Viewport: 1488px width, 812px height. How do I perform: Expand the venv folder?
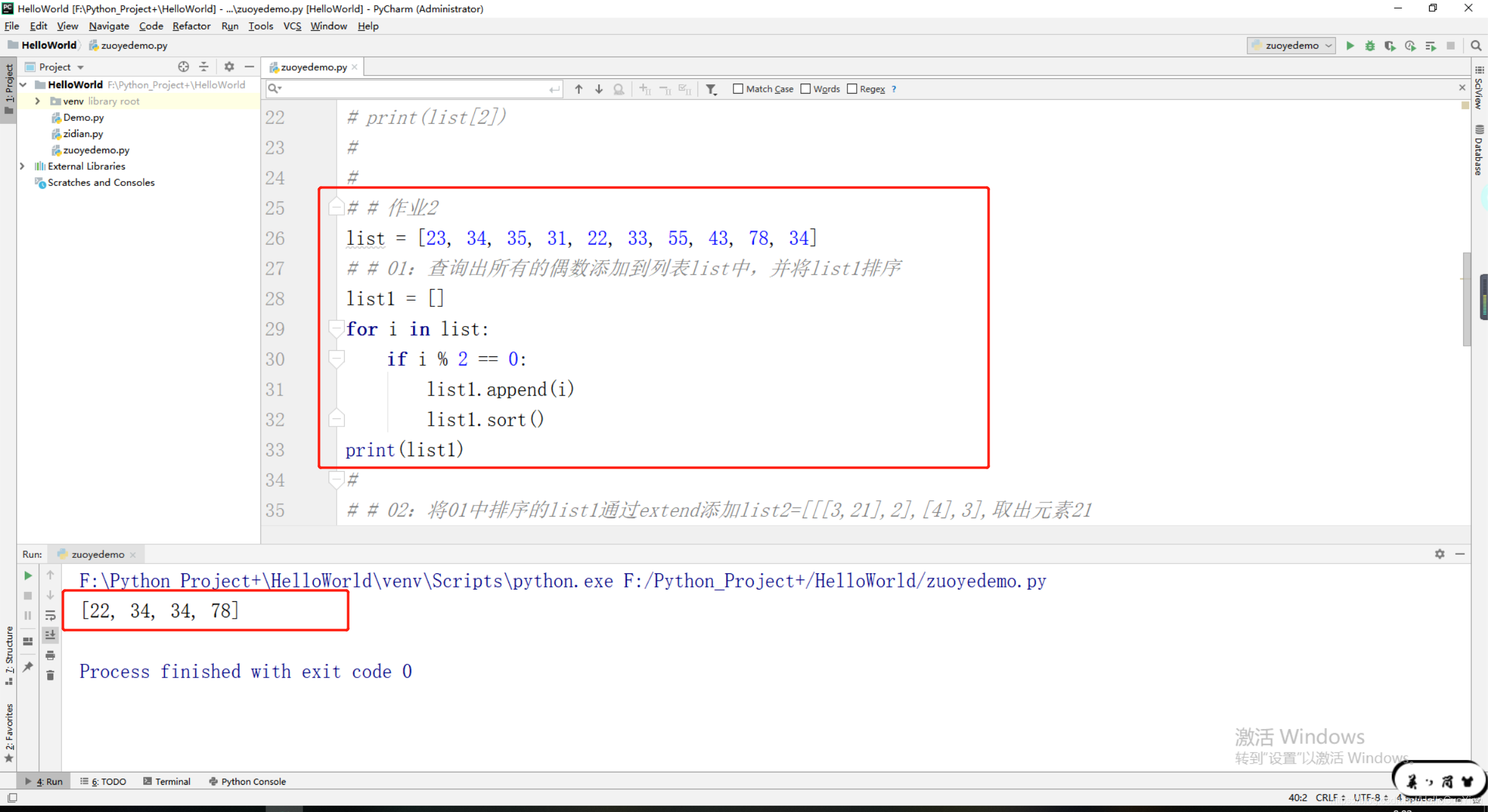click(37, 101)
